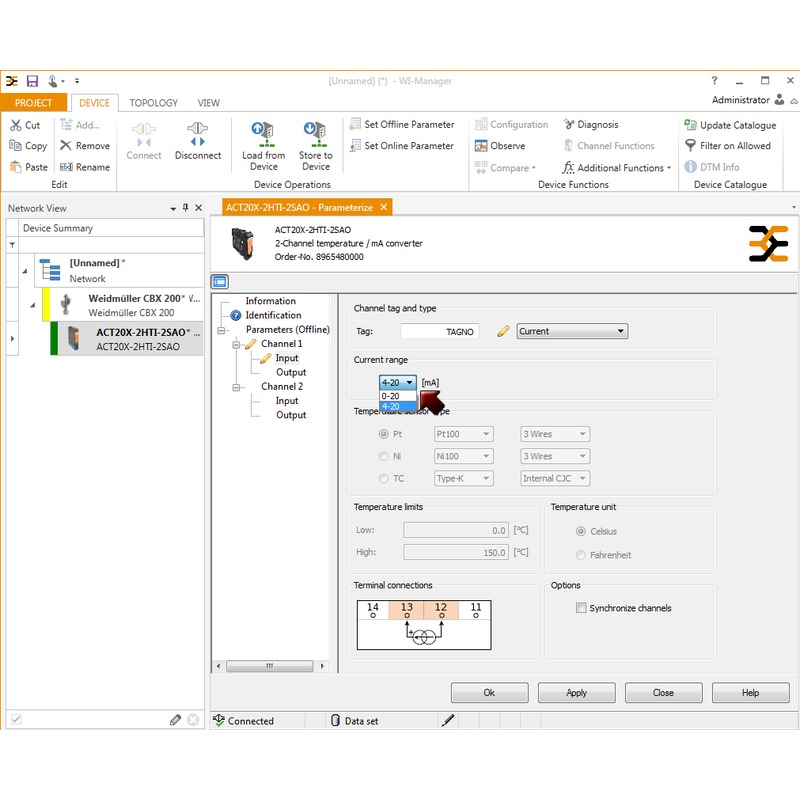
Task: Switch to the VIEW ribbon tab
Action: click(x=209, y=103)
